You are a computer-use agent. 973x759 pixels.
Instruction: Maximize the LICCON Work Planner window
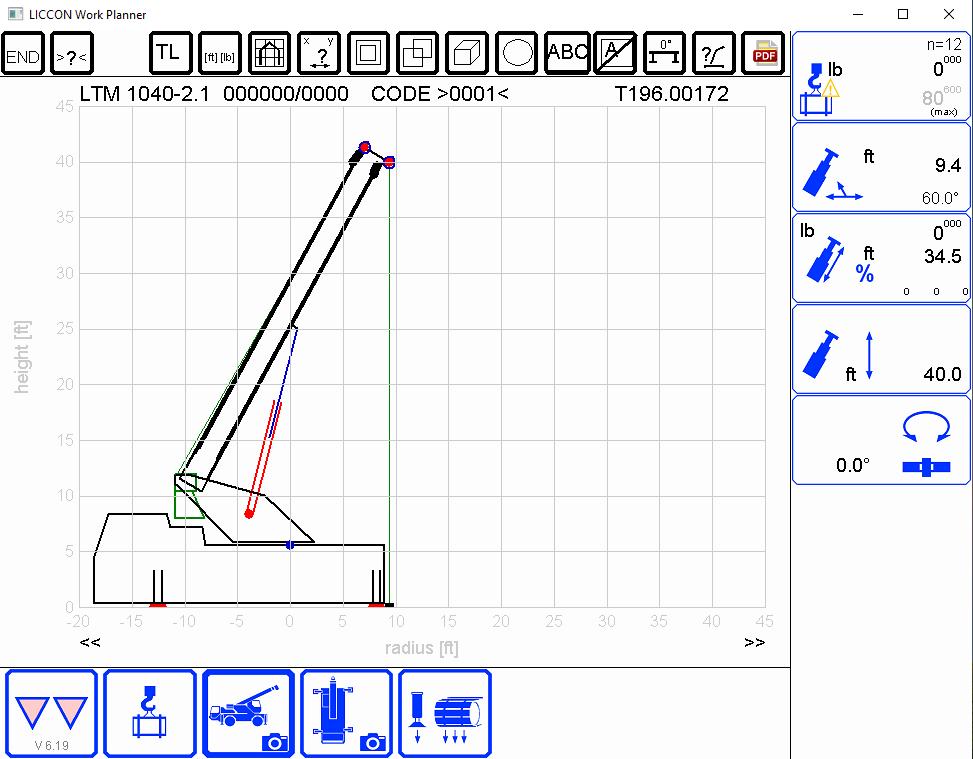pyautogui.click(x=903, y=14)
